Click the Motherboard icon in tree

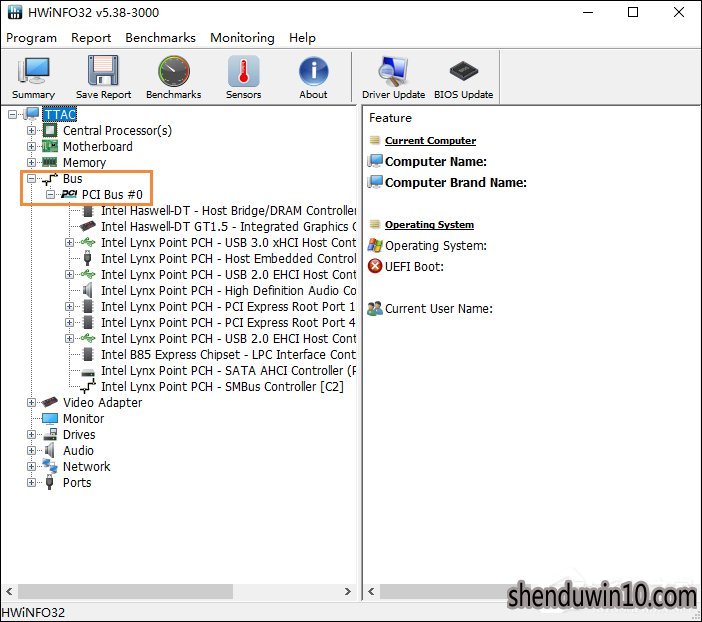(50, 146)
